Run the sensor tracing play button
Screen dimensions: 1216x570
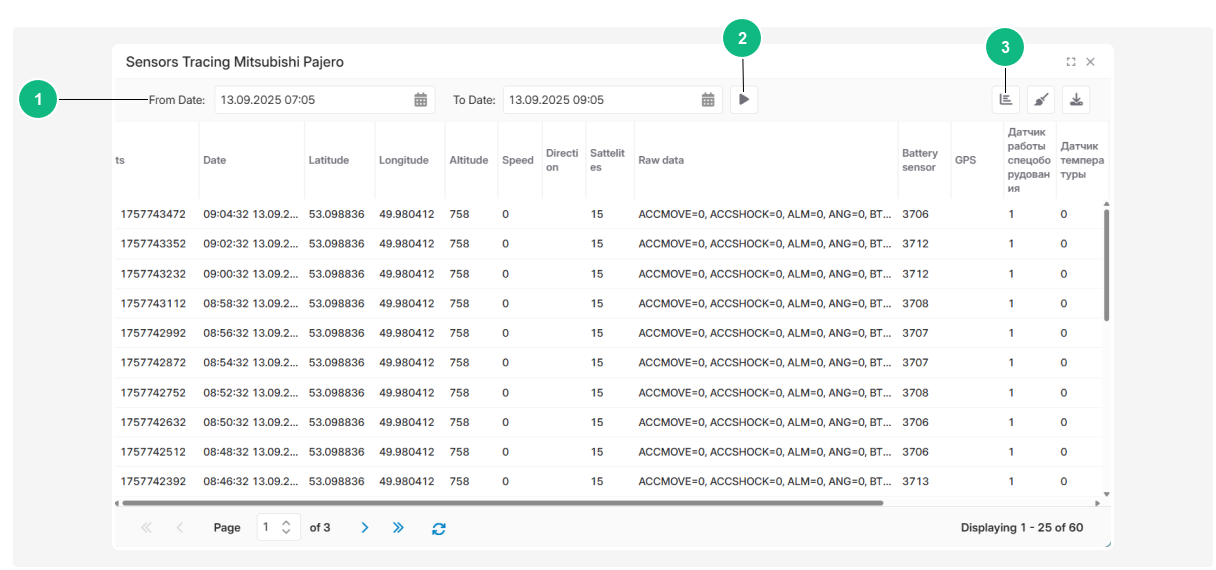(x=744, y=99)
